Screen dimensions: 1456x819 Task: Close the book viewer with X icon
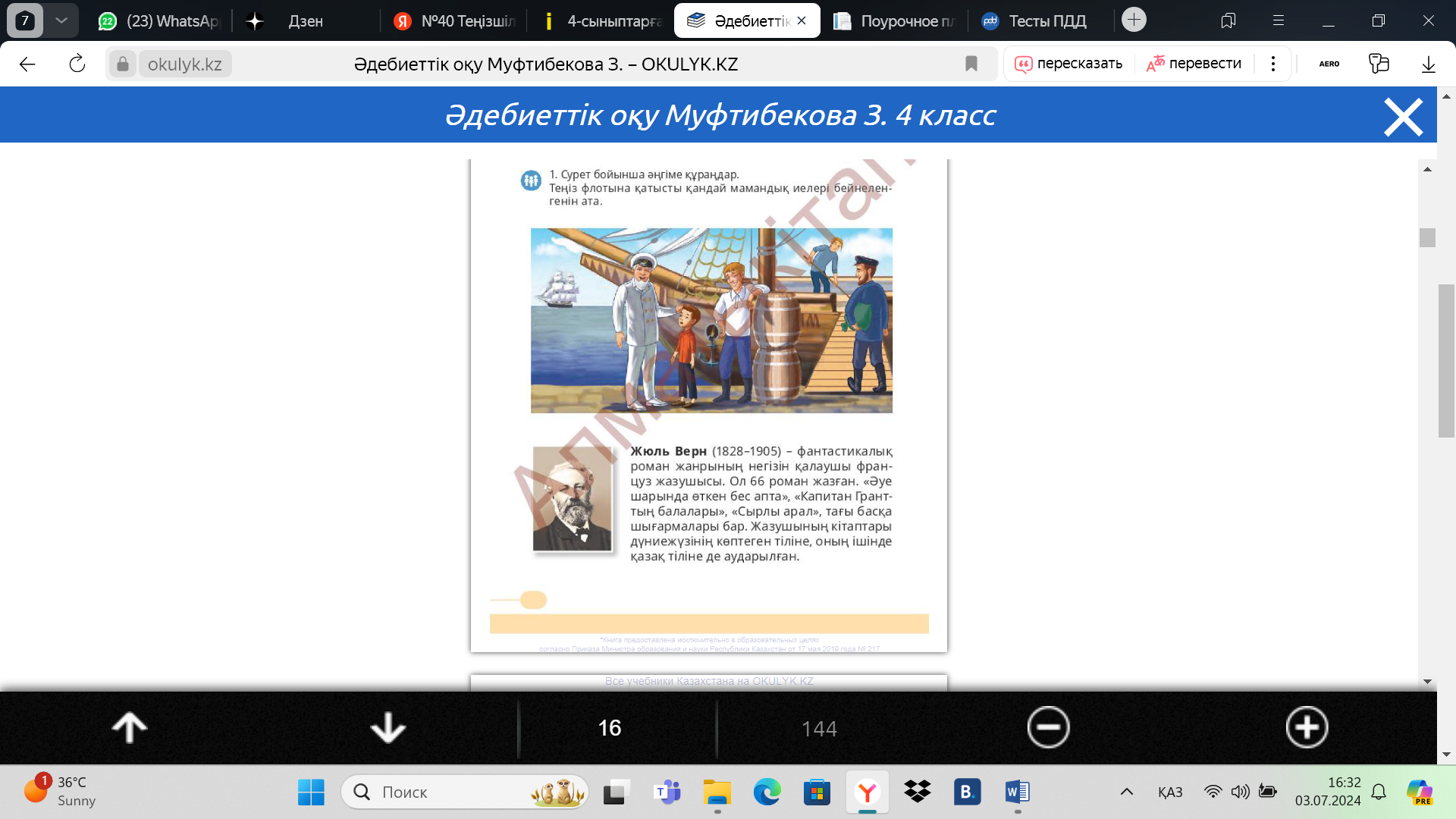coord(1403,118)
